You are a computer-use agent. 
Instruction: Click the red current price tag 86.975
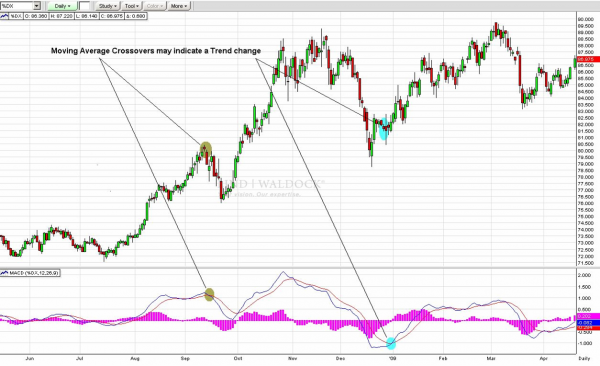(x=588, y=59)
